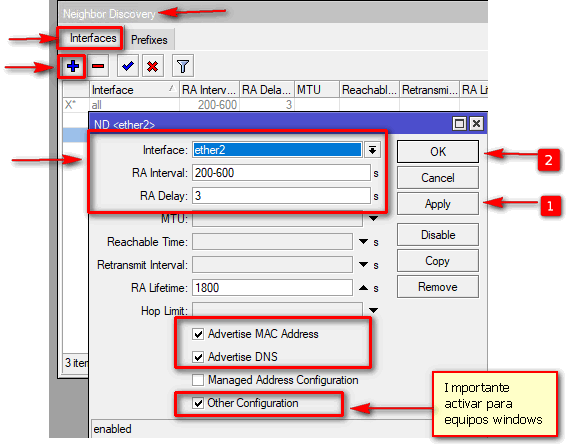
Task: Enable Managed Address Configuration checkbox
Action: coord(198,380)
